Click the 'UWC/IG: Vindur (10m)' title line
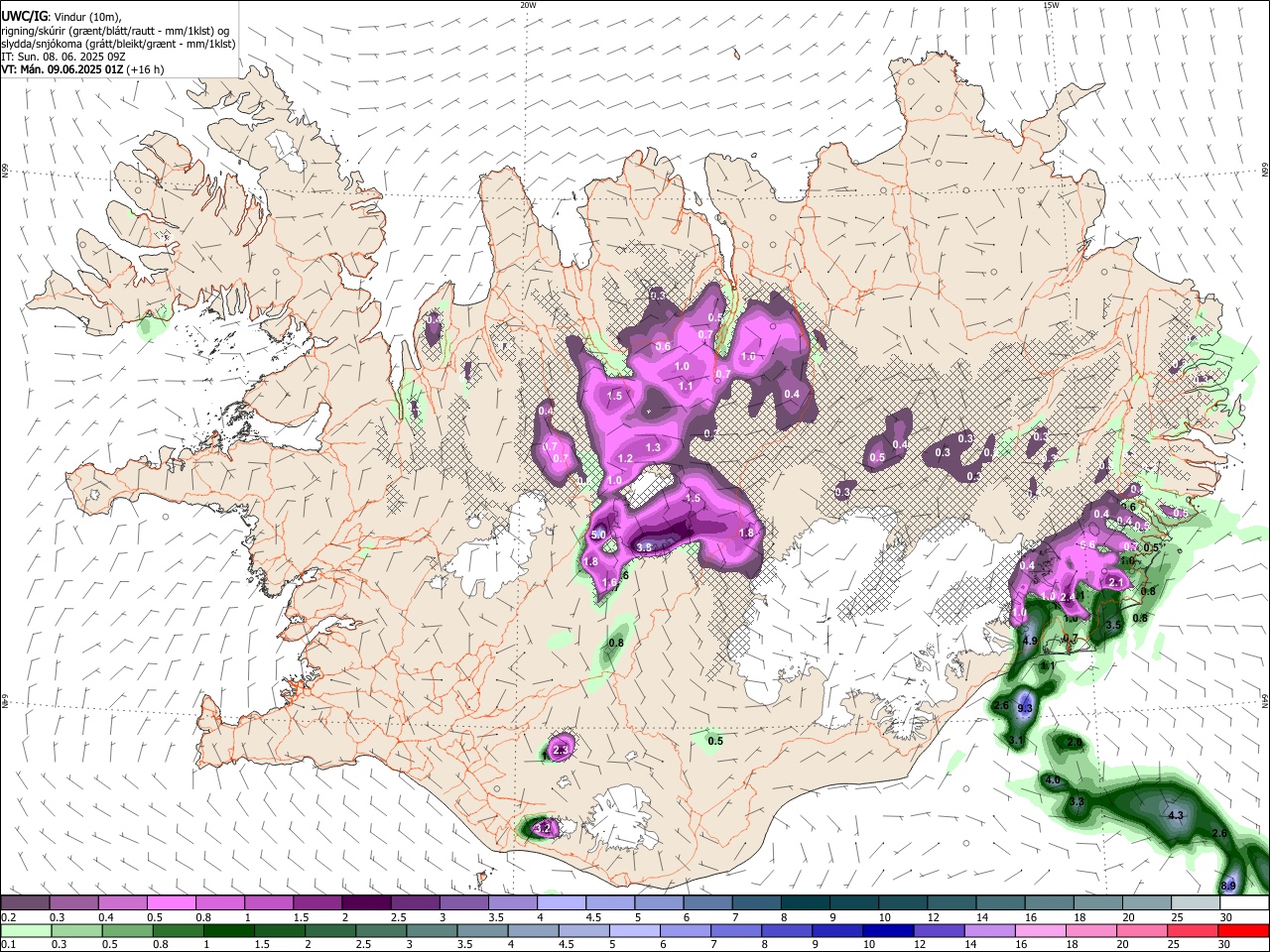This screenshot has width=1270, height=952. coord(62,17)
